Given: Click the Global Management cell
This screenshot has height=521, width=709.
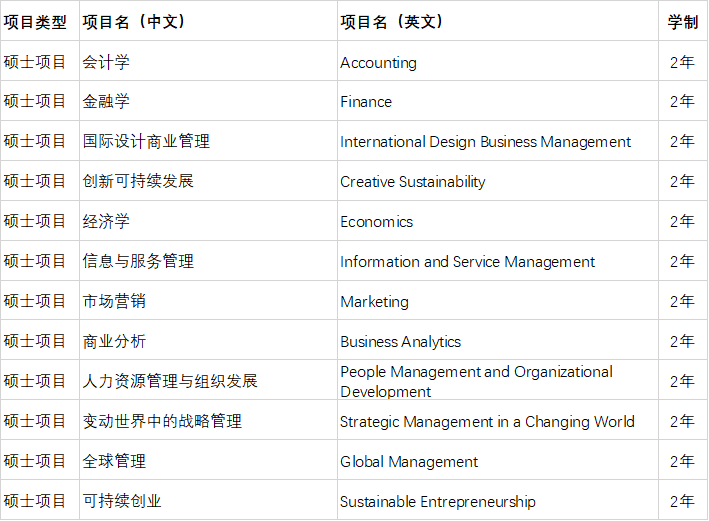Looking at the screenshot, I should pos(409,462).
